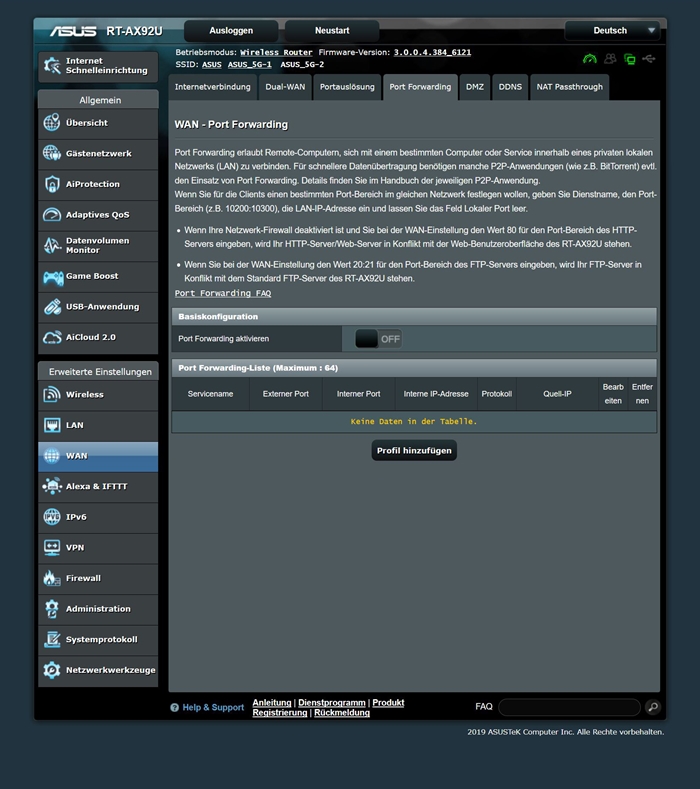Click the Wireless Router operation mode link
Image resolution: width=700 pixels, height=789 pixels.
276,52
